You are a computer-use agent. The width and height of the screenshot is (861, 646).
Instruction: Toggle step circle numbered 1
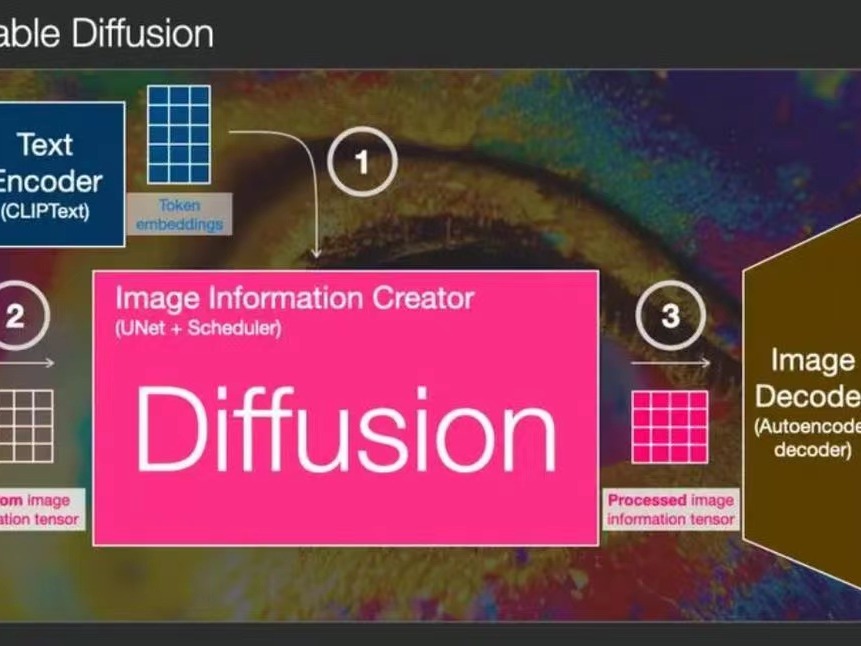click(x=362, y=158)
